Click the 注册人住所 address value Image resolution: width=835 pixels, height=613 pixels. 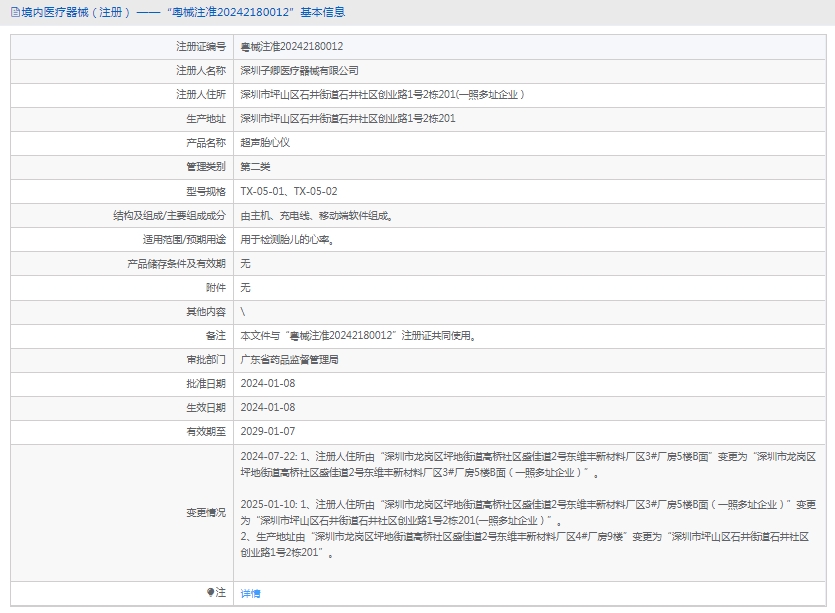coord(382,95)
